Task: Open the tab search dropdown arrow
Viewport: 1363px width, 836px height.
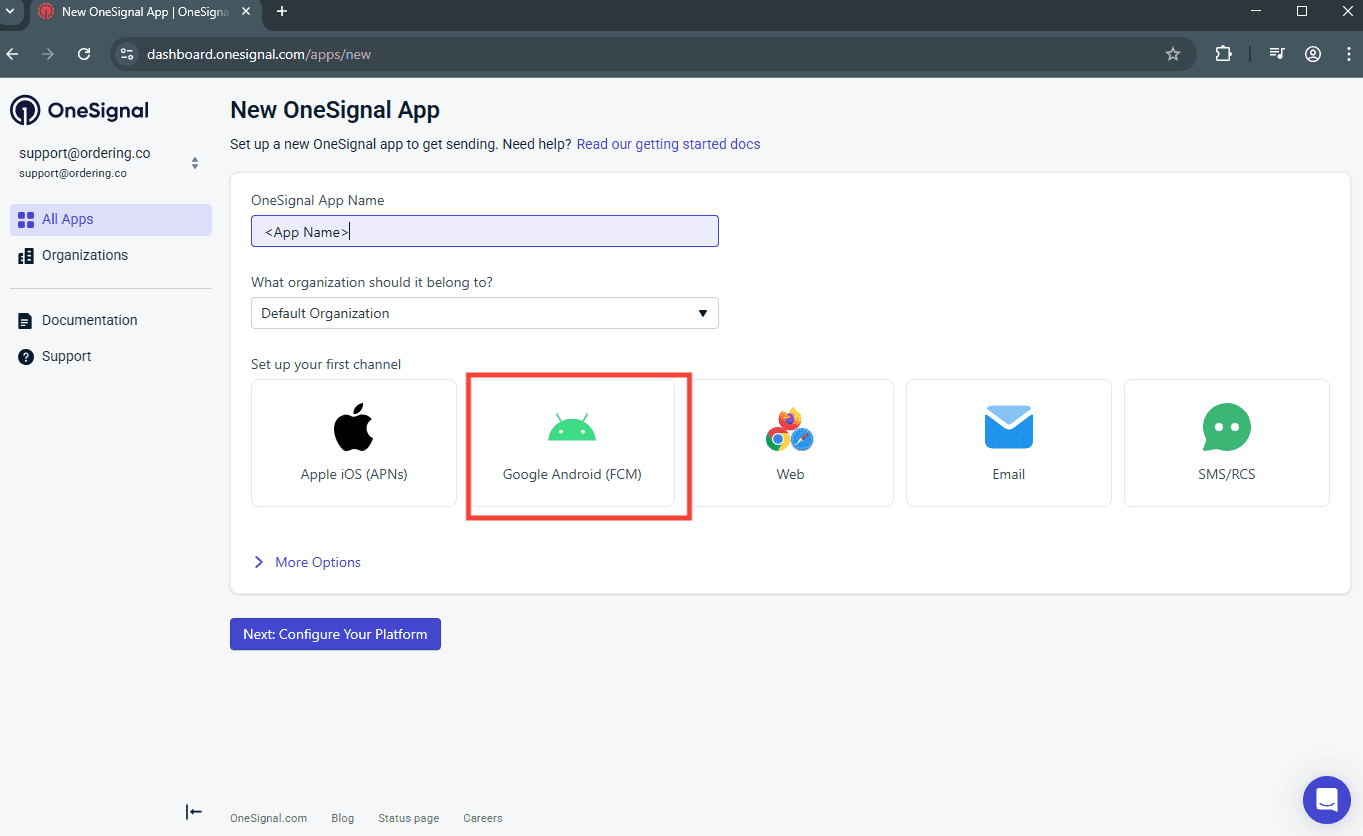Action: pos(9,12)
